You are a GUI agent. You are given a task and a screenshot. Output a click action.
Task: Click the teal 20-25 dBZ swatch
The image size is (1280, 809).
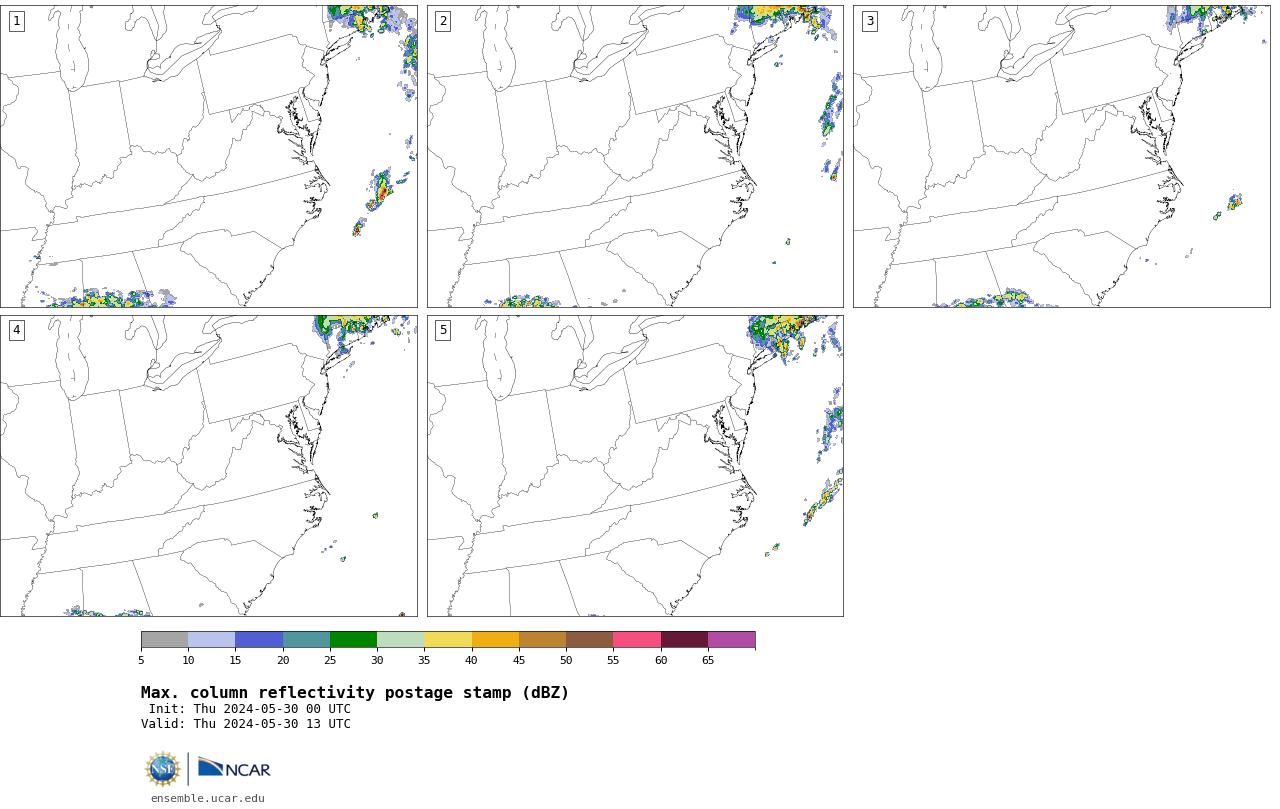tap(306, 640)
